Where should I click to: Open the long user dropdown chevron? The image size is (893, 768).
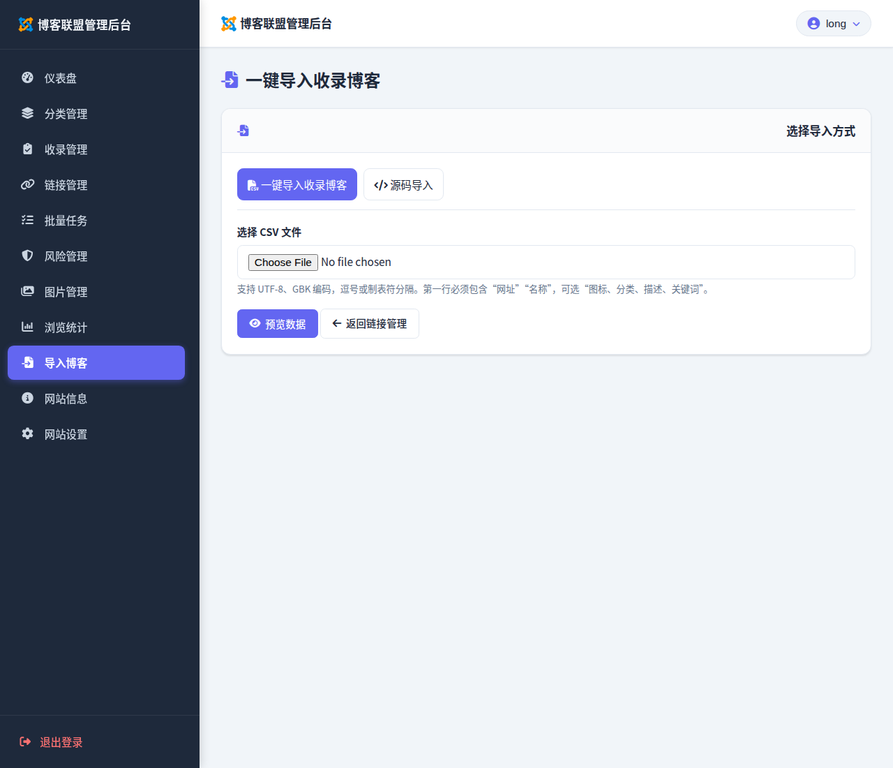856,24
